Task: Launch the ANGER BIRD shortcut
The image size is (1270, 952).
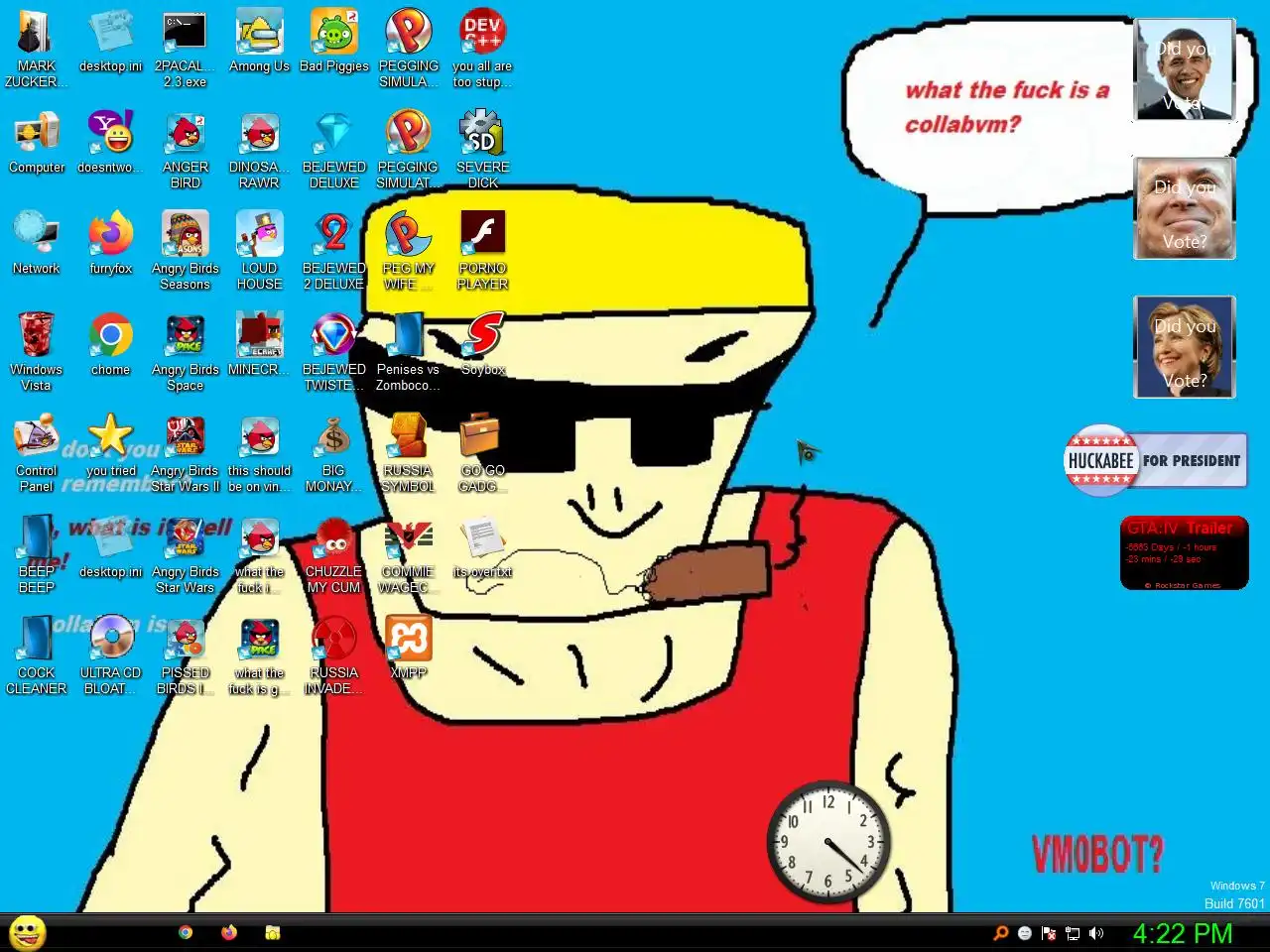Action: tap(186, 149)
